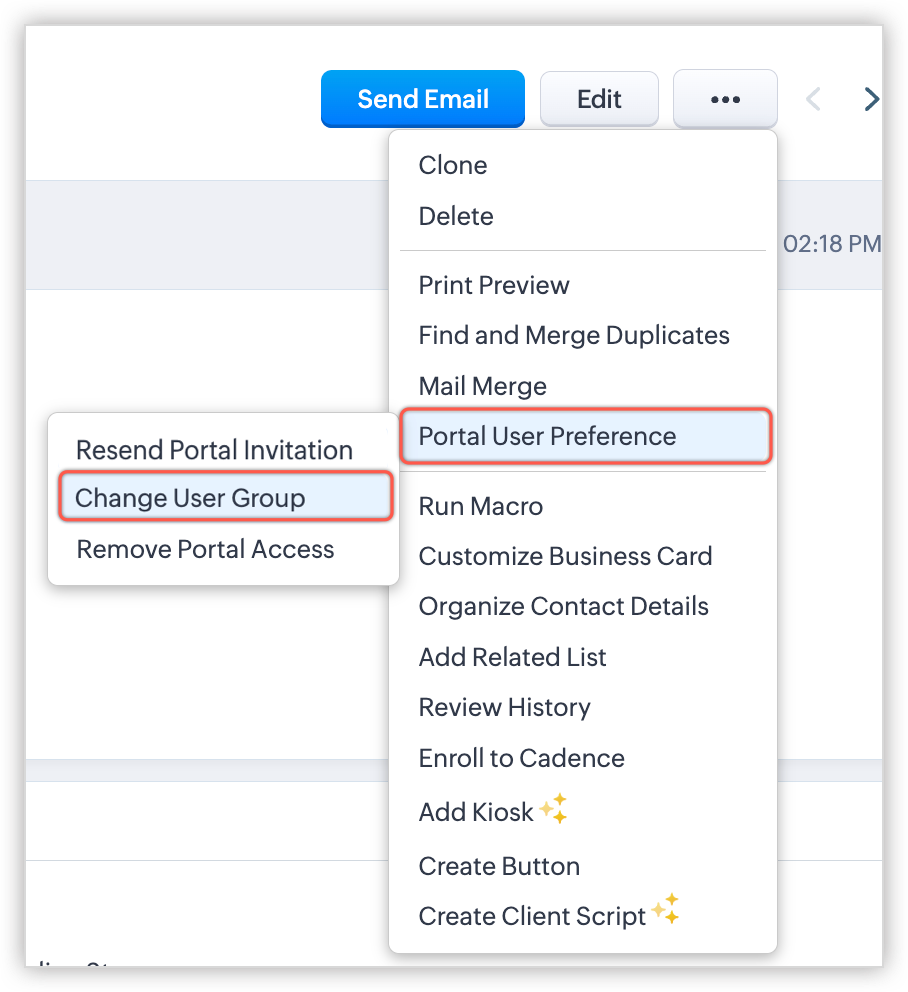
Task: Go to previous record with left chevron
Action: point(814,99)
